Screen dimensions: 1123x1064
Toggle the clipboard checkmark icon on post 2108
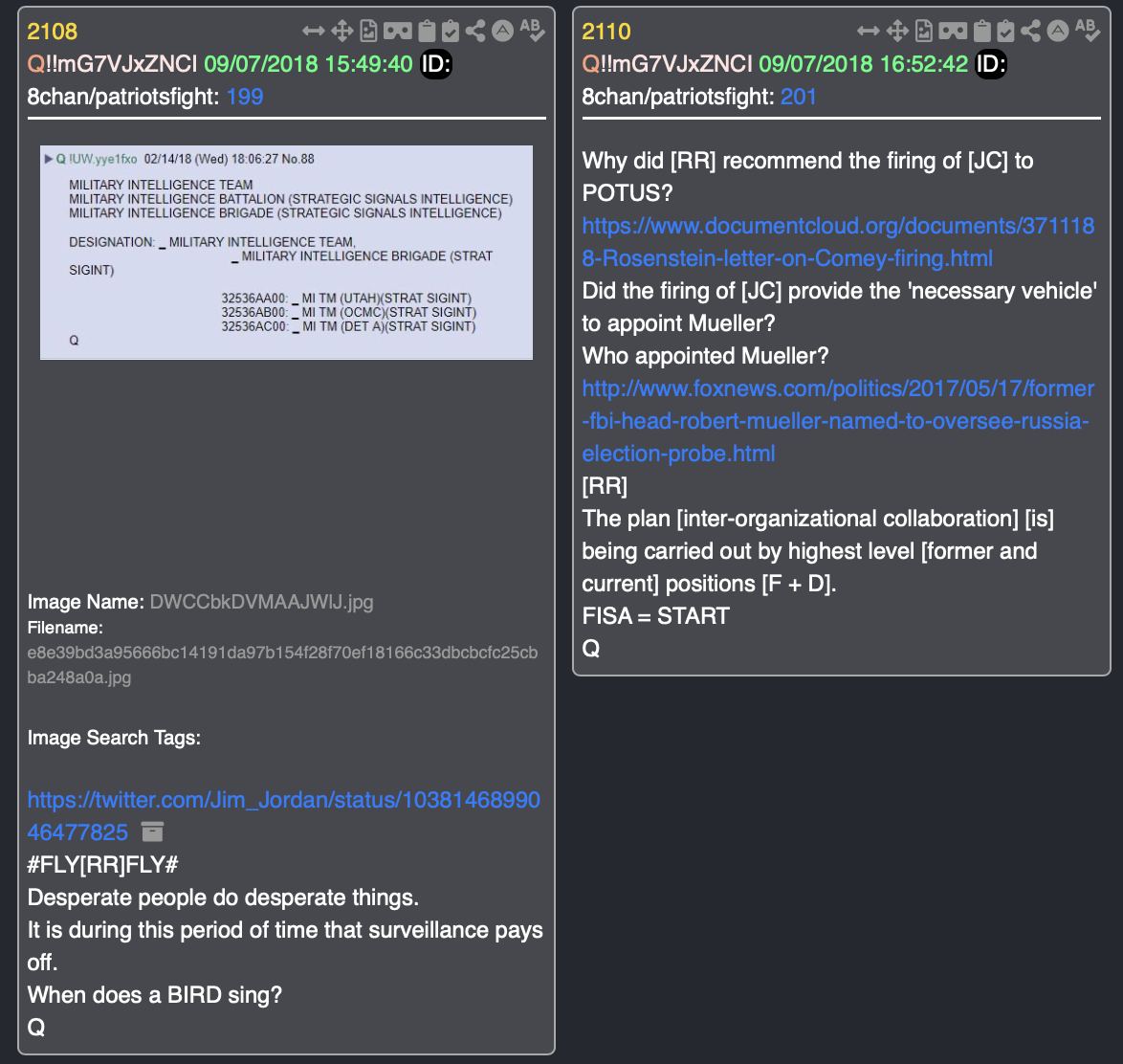tap(451, 31)
